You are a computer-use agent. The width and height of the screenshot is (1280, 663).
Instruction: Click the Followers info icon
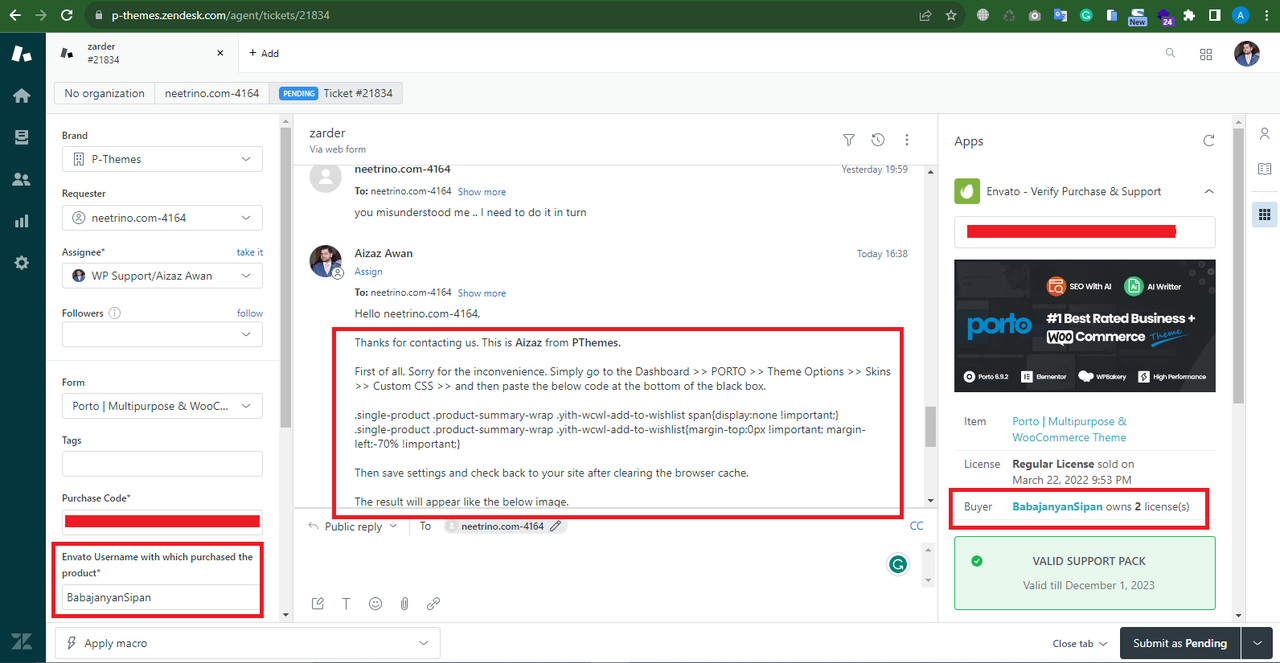[115, 313]
